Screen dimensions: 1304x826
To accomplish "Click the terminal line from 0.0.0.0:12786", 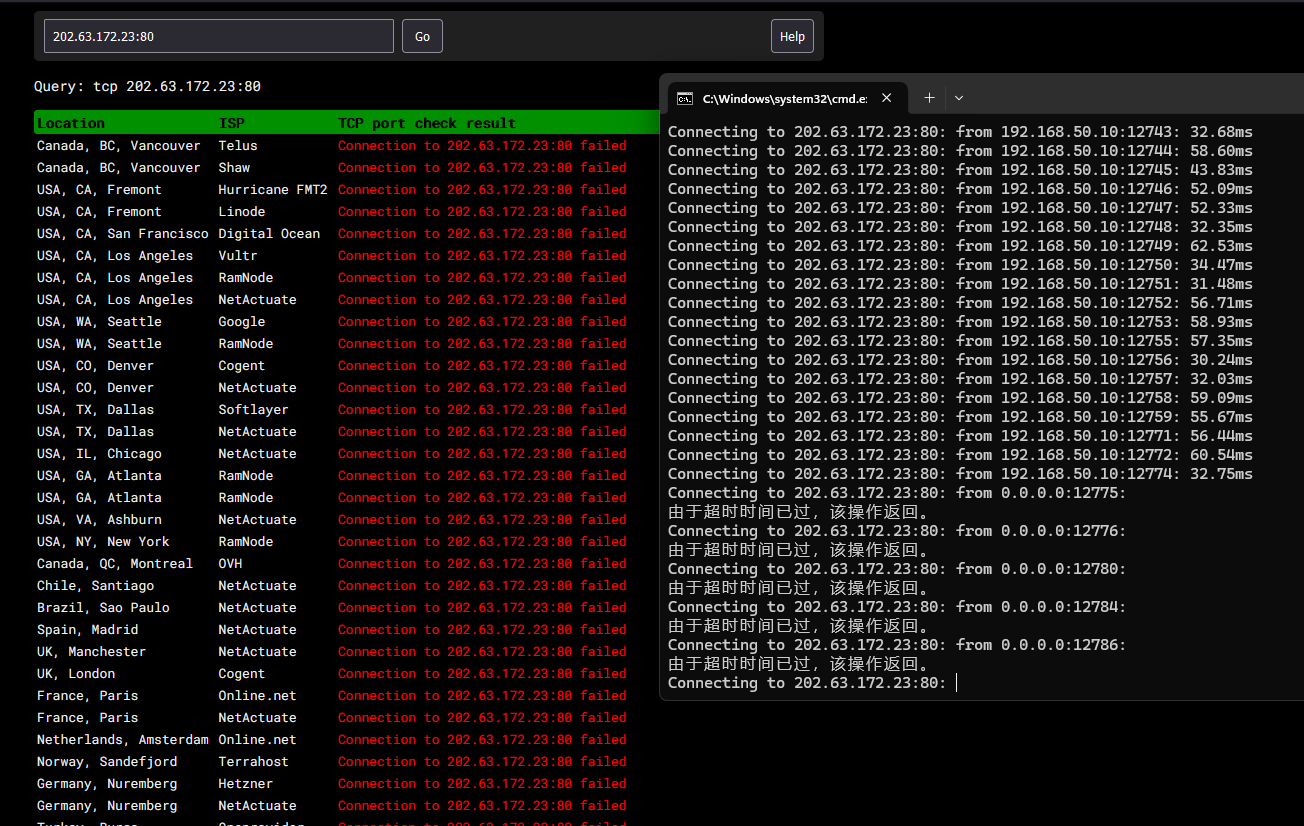I will tap(897, 645).
